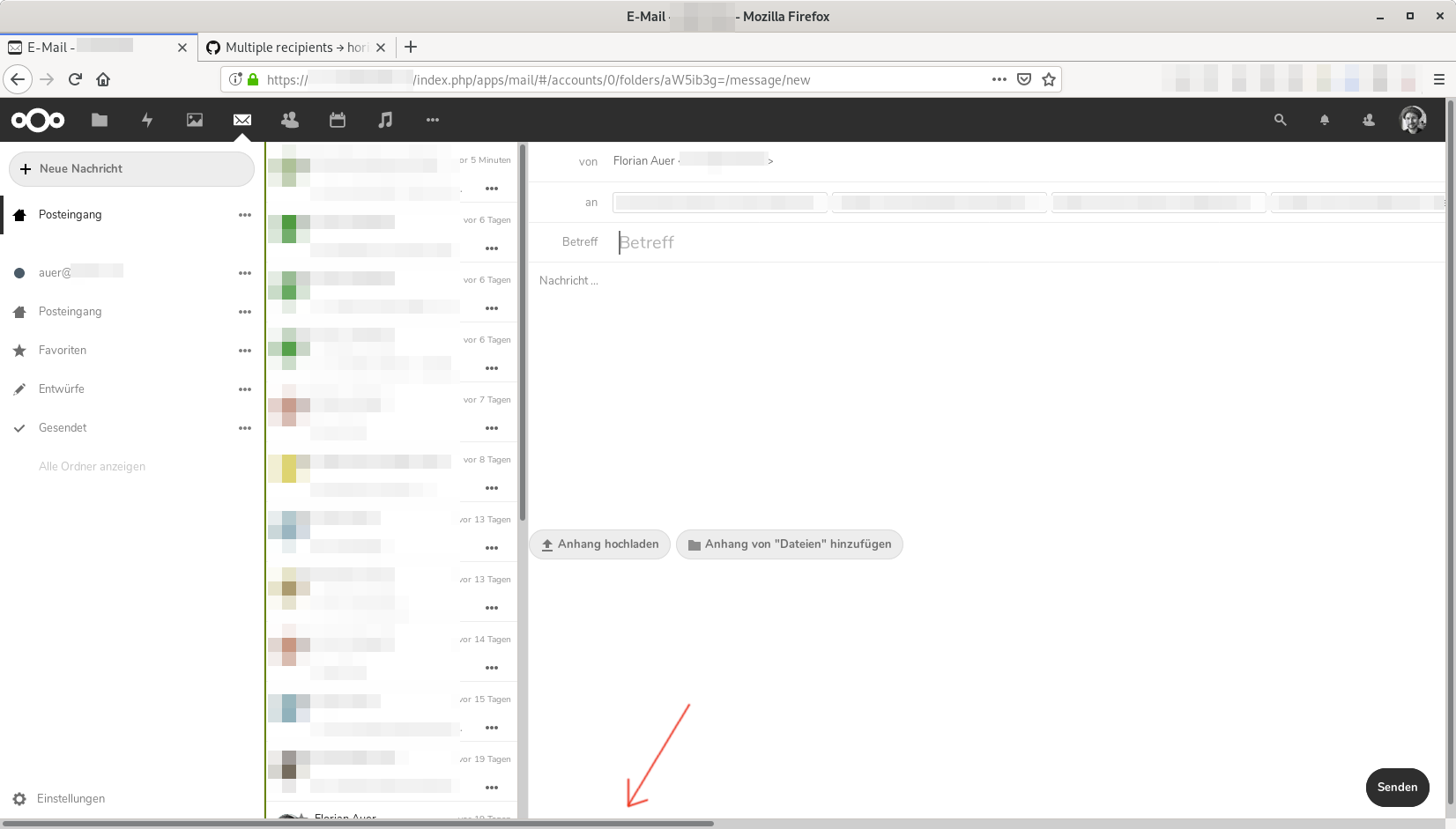Open the more-apps ellipsis in the header
Viewport: 1456px width, 829px height.
coord(432,120)
